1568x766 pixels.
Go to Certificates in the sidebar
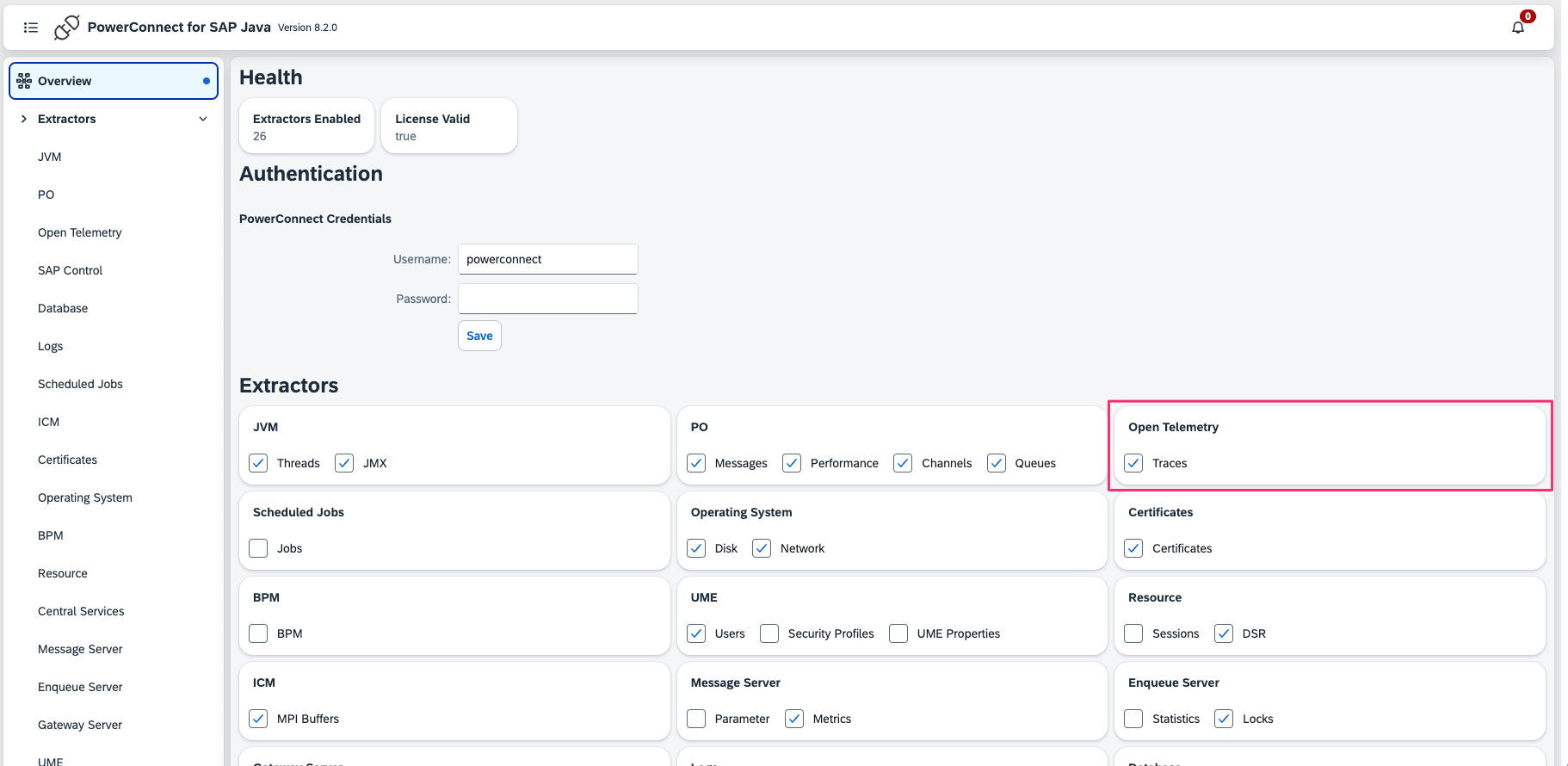pyautogui.click(x=67, y=460)
